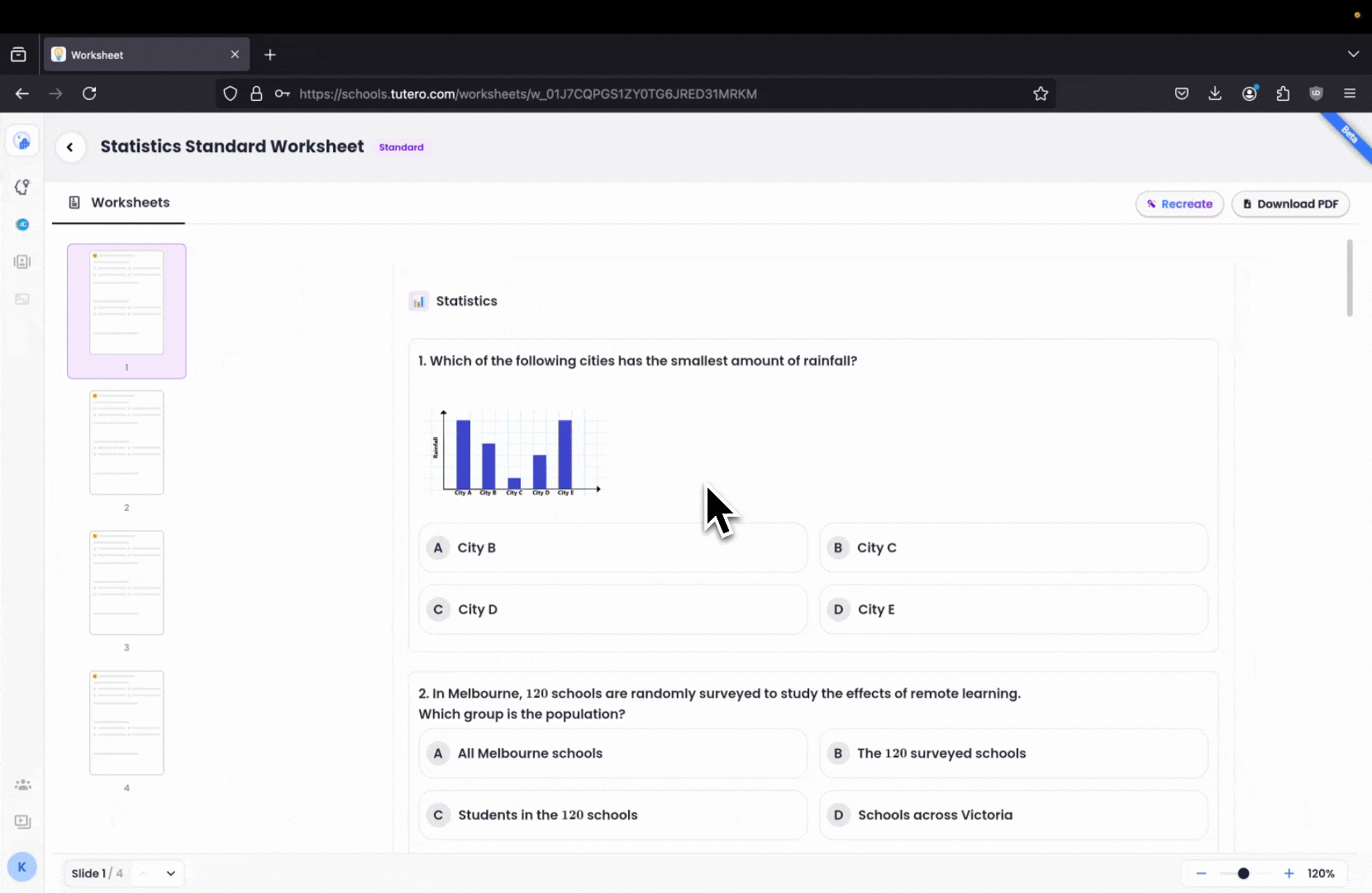Select answer option City B

(x=612, y=547)
